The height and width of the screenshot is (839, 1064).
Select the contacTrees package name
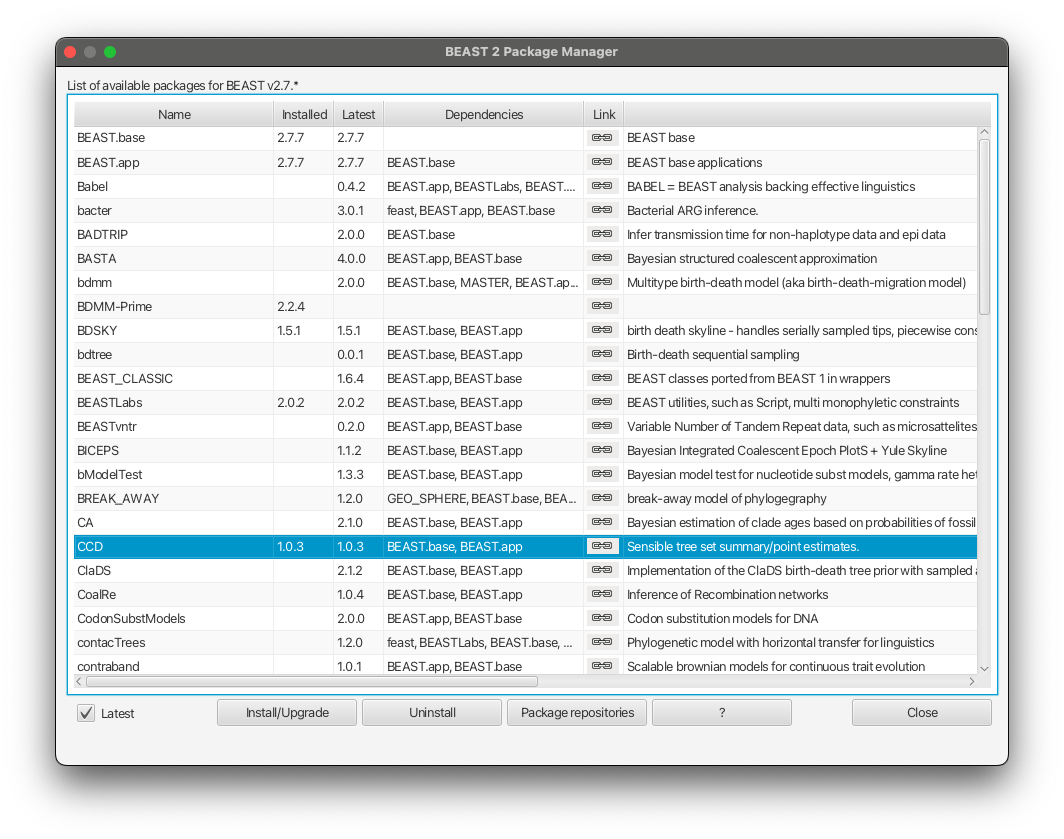(111, 642)
